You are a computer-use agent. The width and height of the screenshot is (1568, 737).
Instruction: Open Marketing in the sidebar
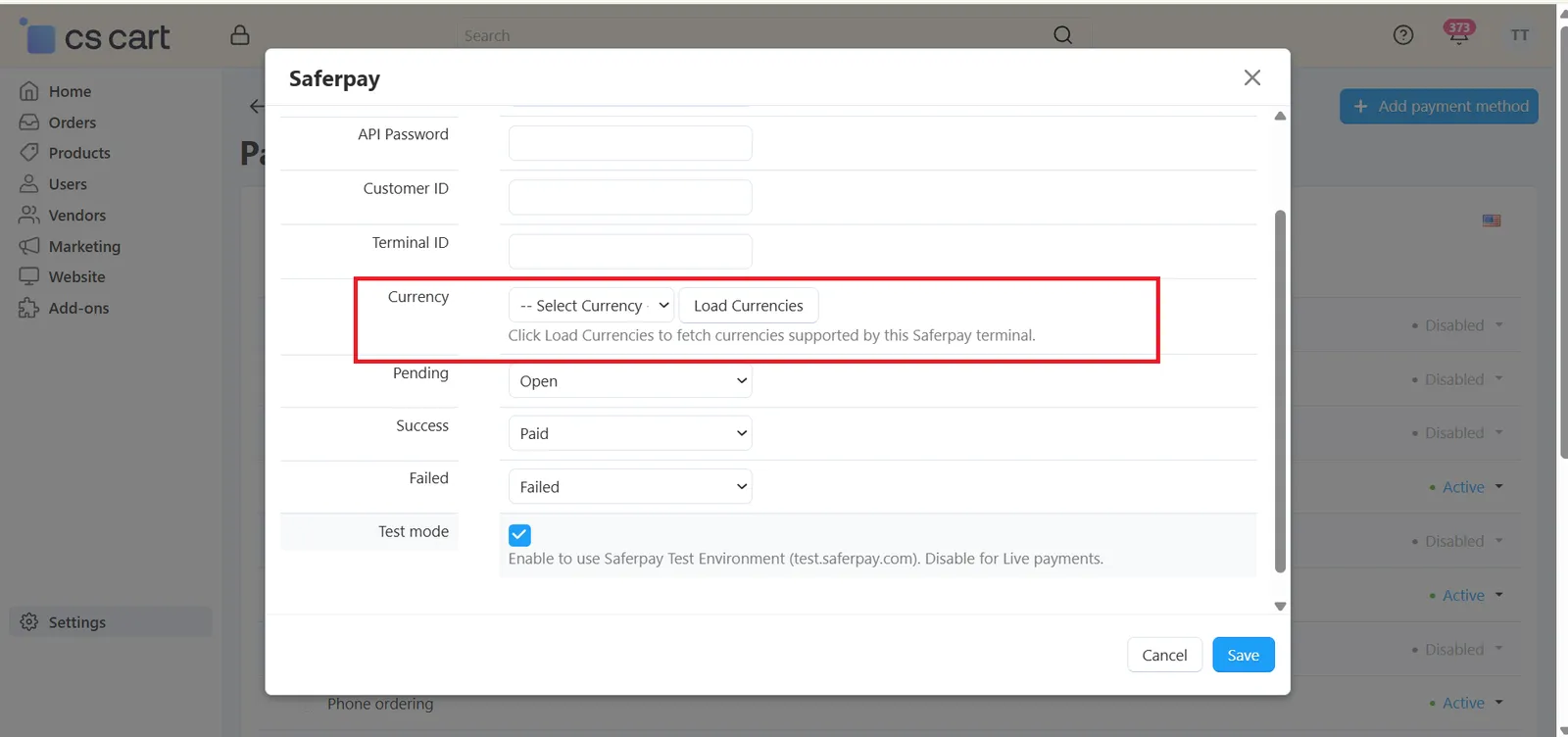[x=84, y=246]
